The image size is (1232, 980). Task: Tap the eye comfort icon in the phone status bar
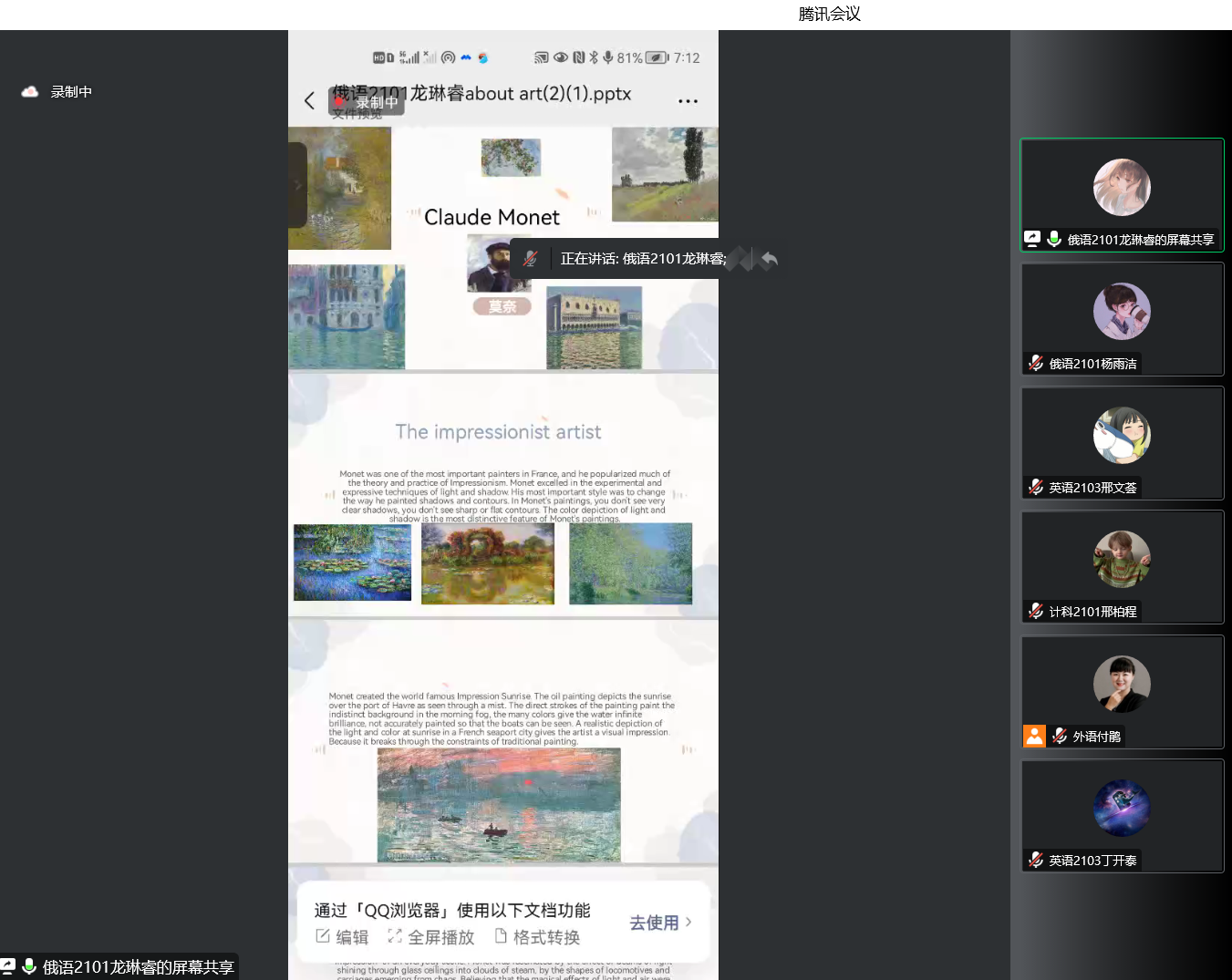pos(561,57)
